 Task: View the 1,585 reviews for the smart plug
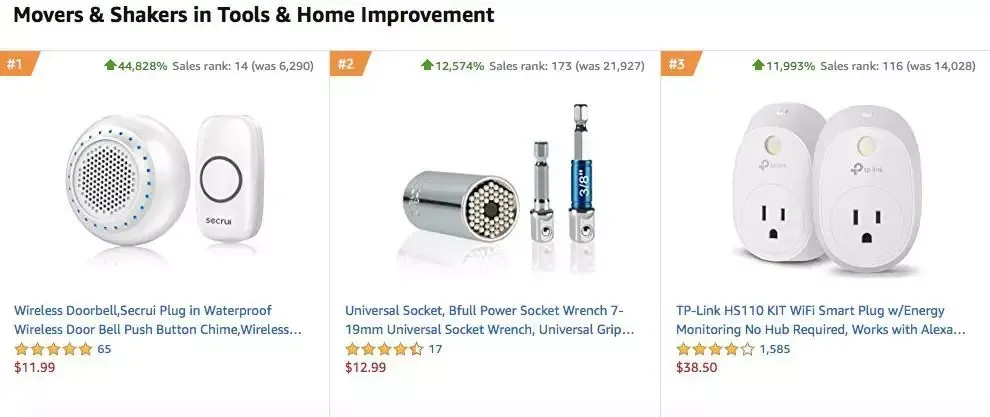[x=775, y=349]
